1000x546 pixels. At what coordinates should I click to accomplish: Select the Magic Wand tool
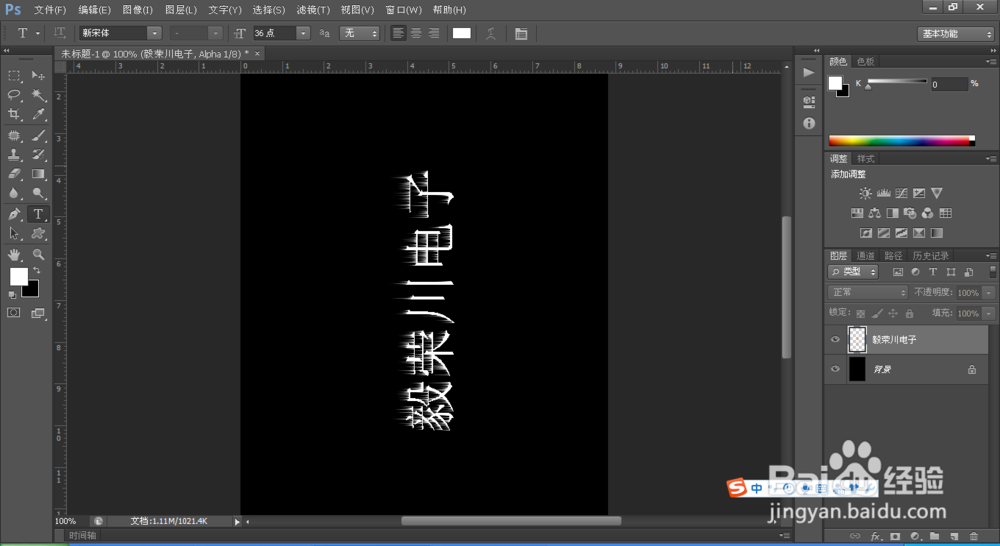[38, 95]
